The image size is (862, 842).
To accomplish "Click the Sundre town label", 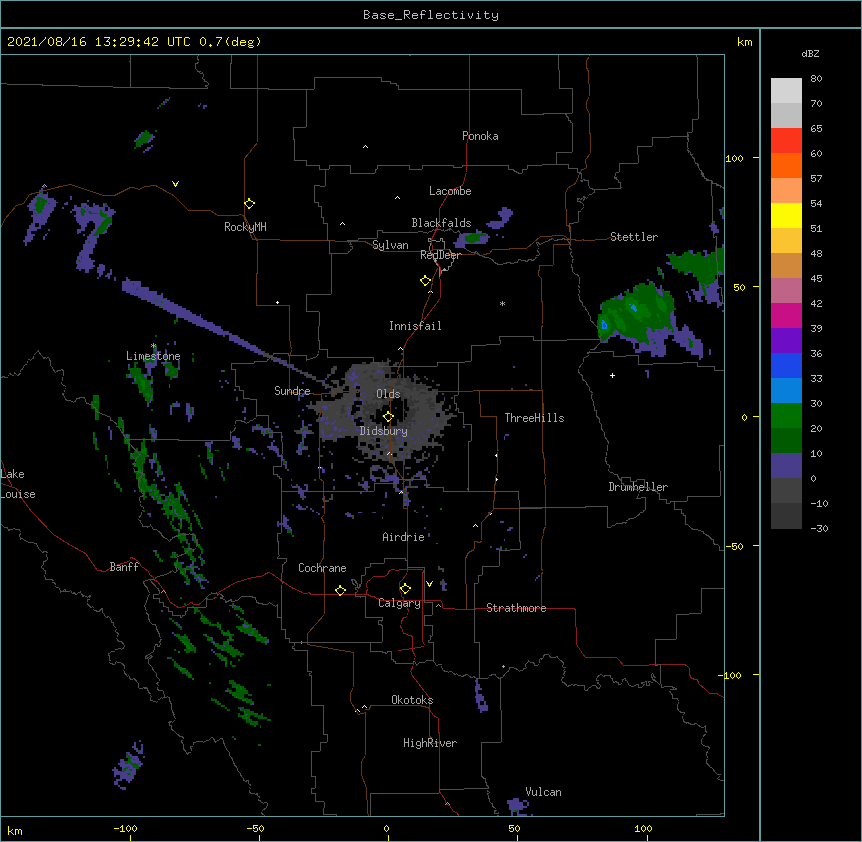I will tap(292, 391).
